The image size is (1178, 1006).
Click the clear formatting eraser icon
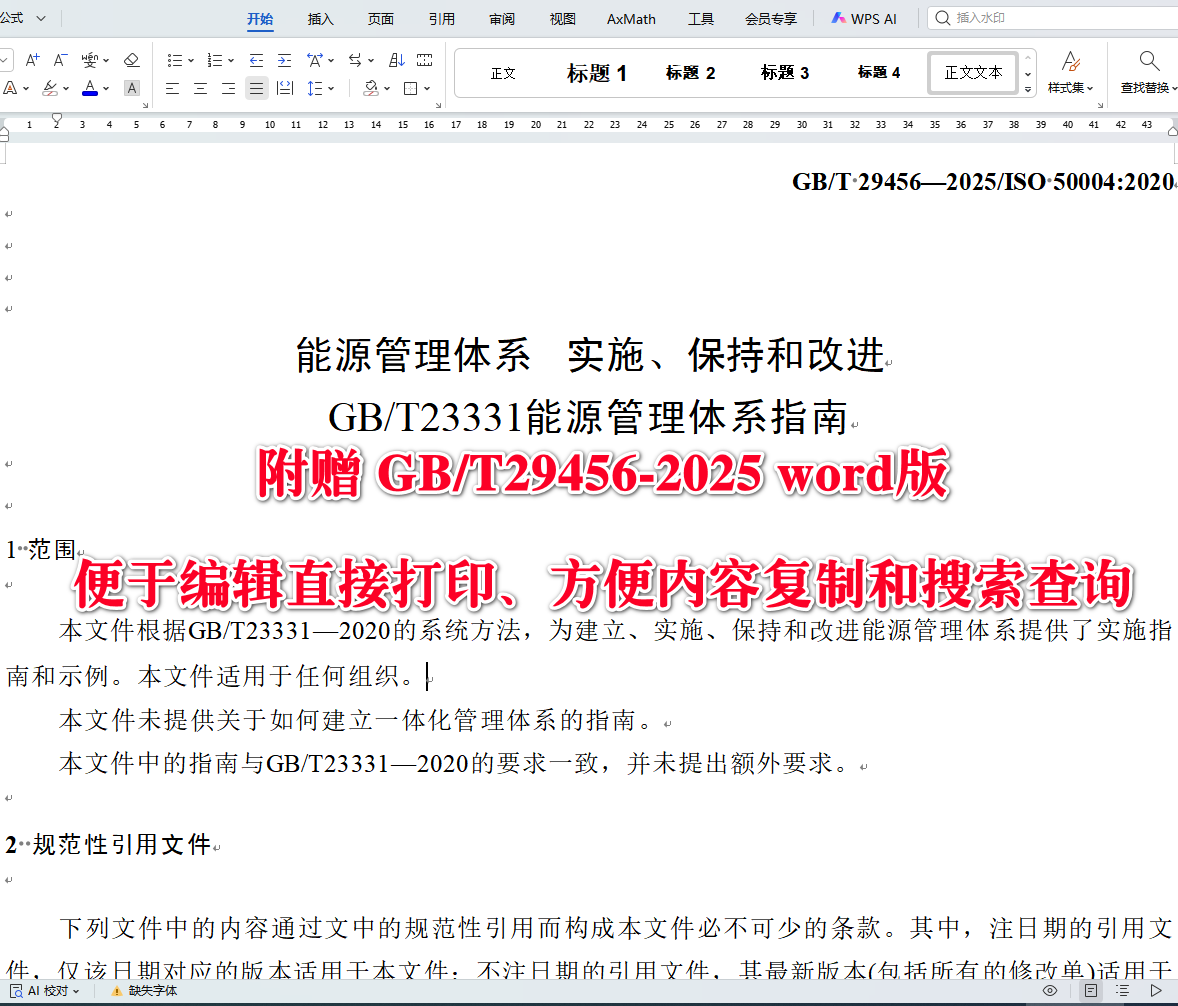pos(131,60)
